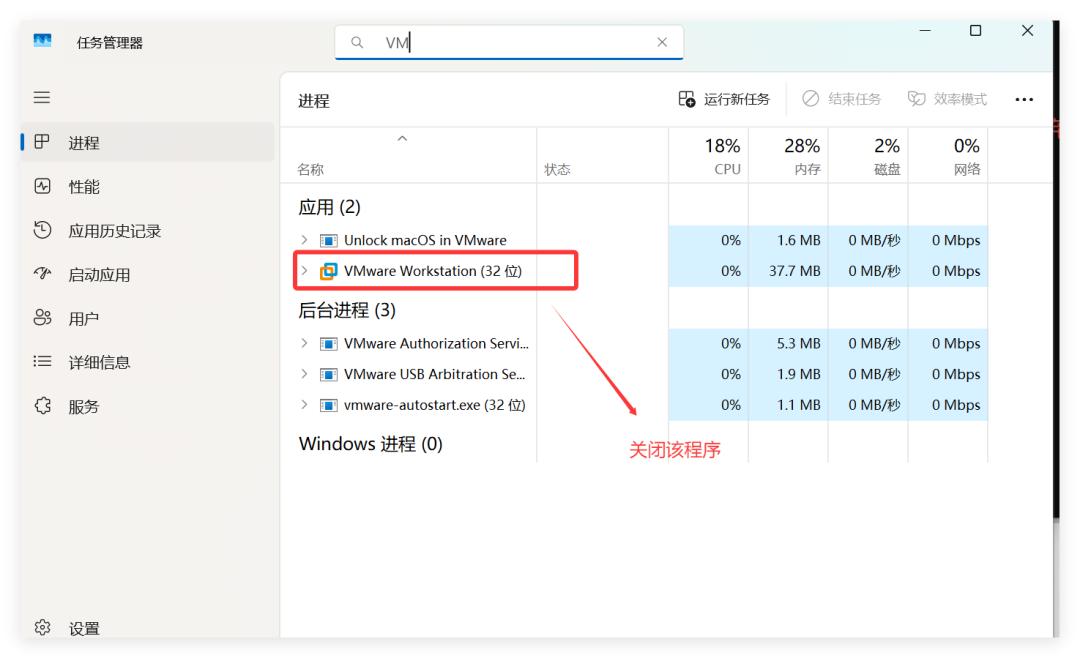Sort by CPU 18% column header
Screen dimensions: 1080x658
tap(709, 156)
